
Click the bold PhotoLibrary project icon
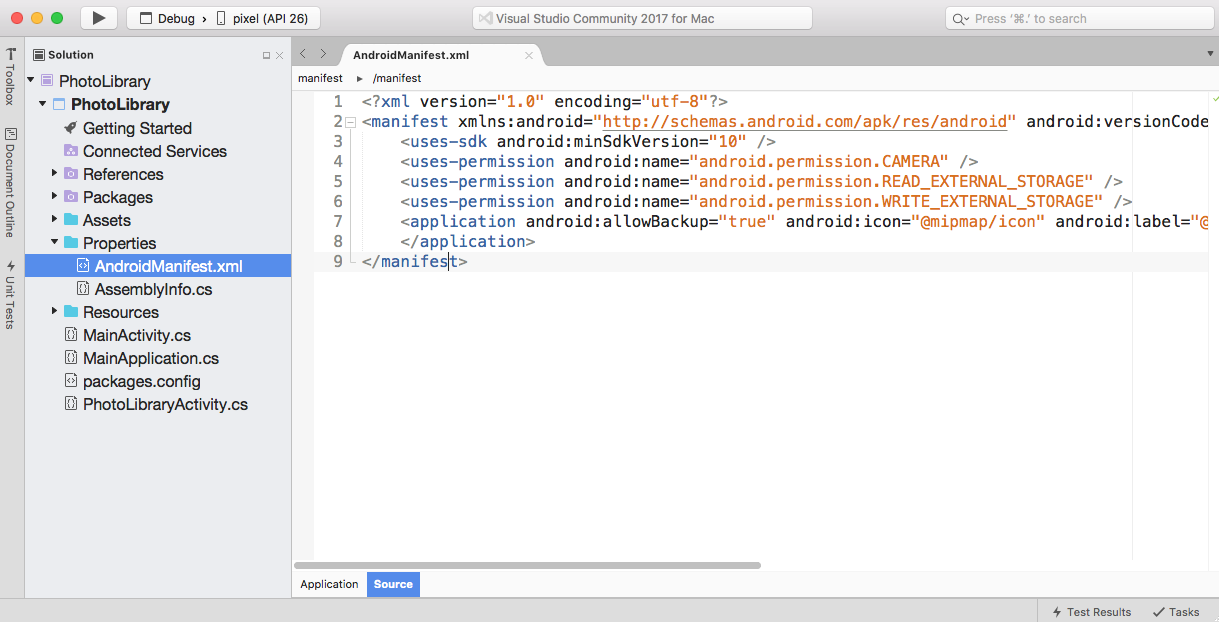(x=59, y=104)
